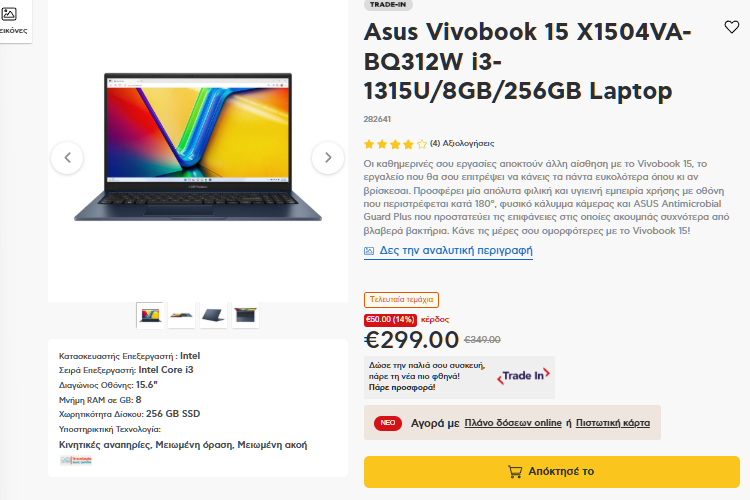Select the first front-view laptop thumbnail
750x500 pixels.
150,315
